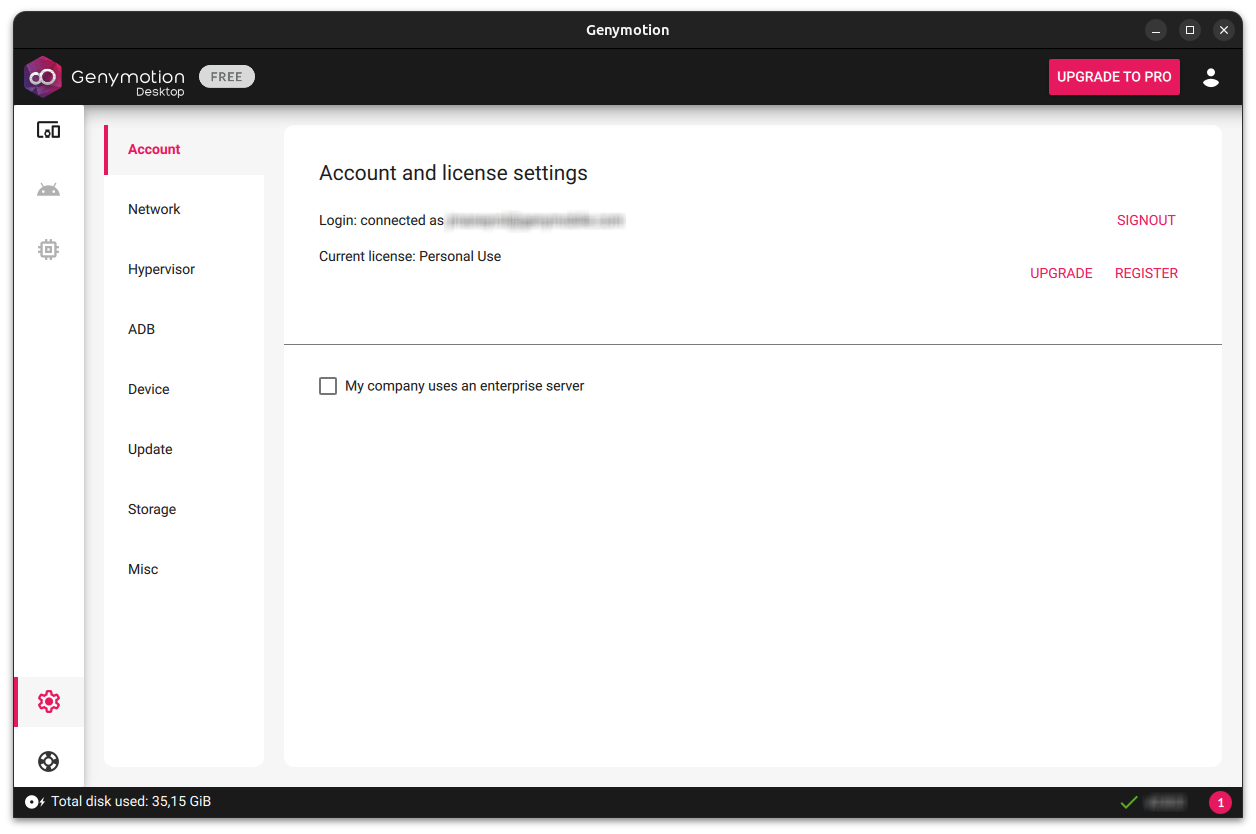This screenshot has width=1256, height=834.
Task: Click the pink settings gear icon
Action: [x=48, y=701]
